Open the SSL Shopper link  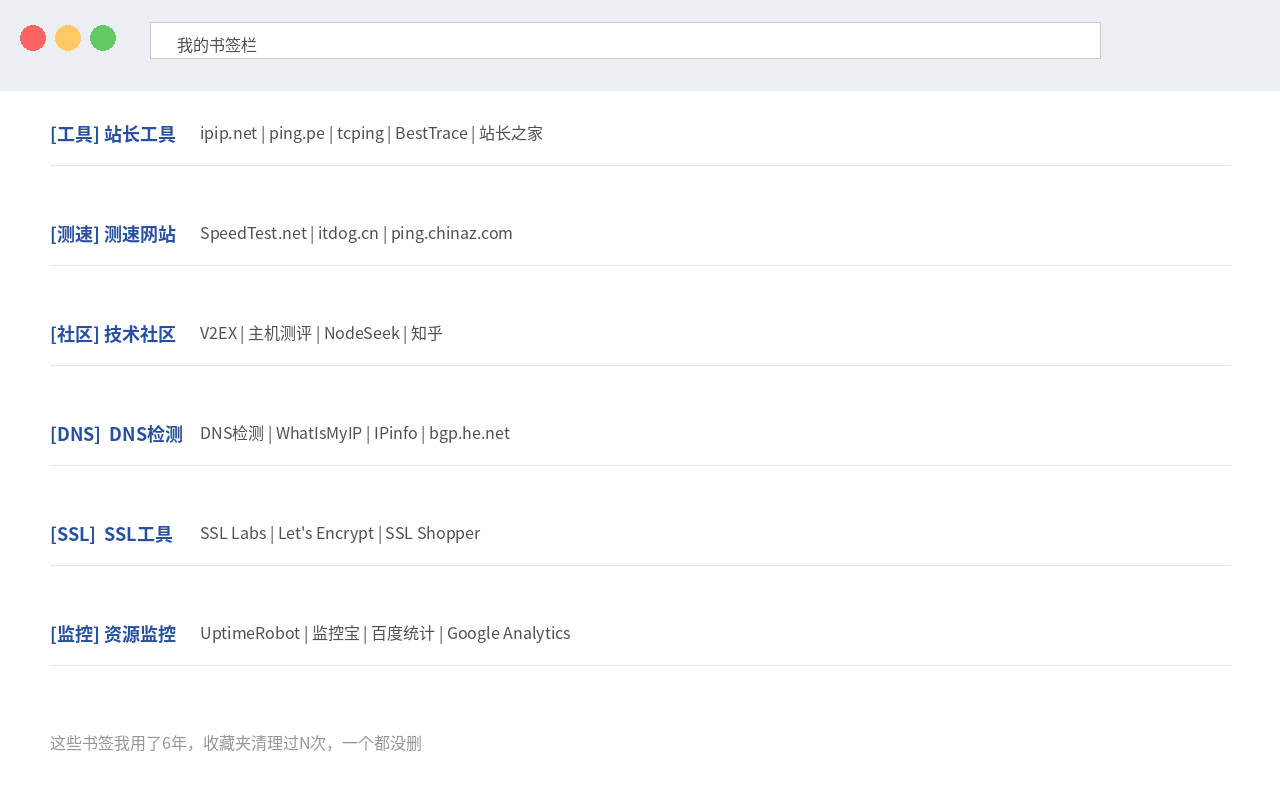point(433,533)
